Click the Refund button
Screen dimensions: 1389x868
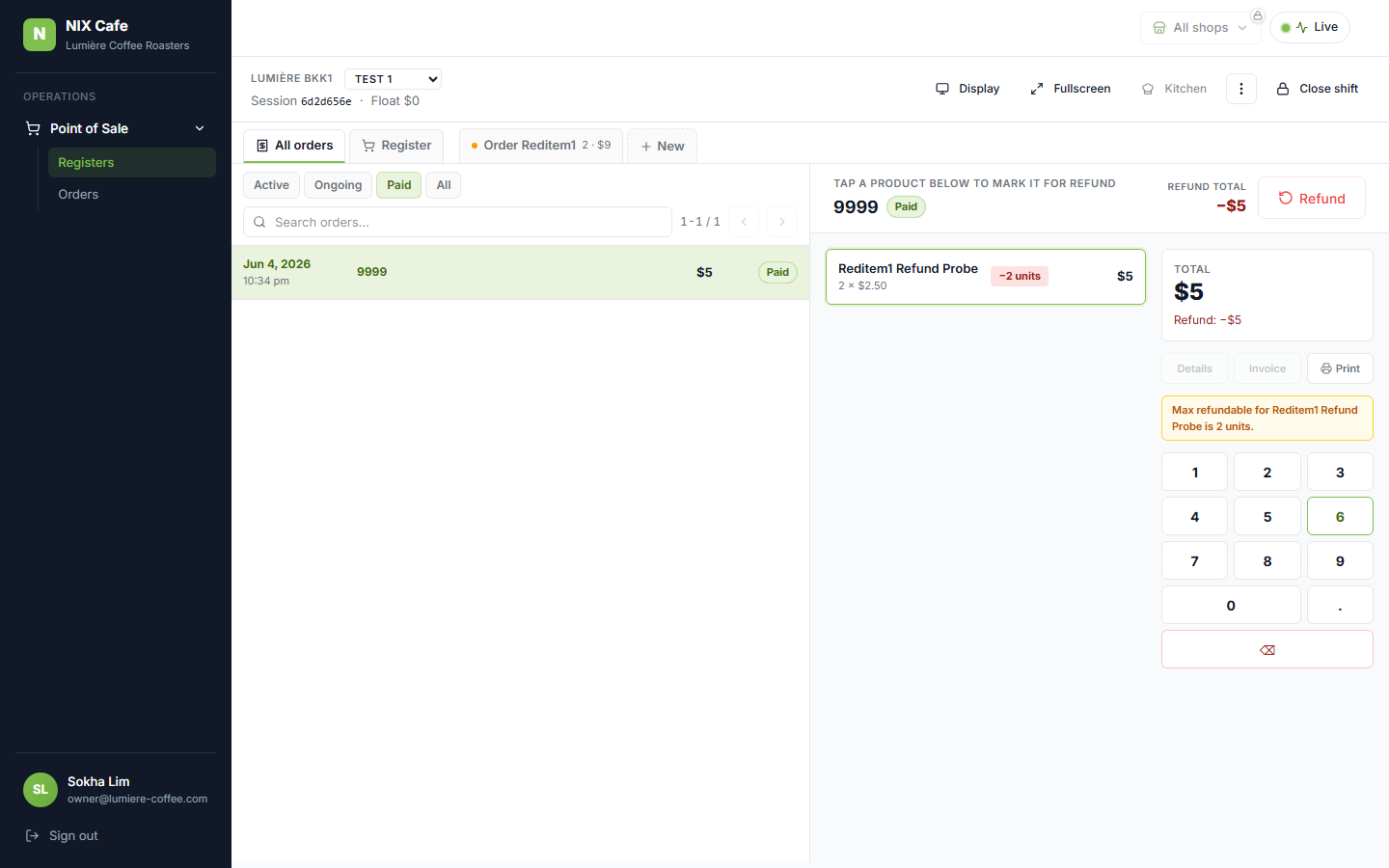click(x=1312, y=198)
